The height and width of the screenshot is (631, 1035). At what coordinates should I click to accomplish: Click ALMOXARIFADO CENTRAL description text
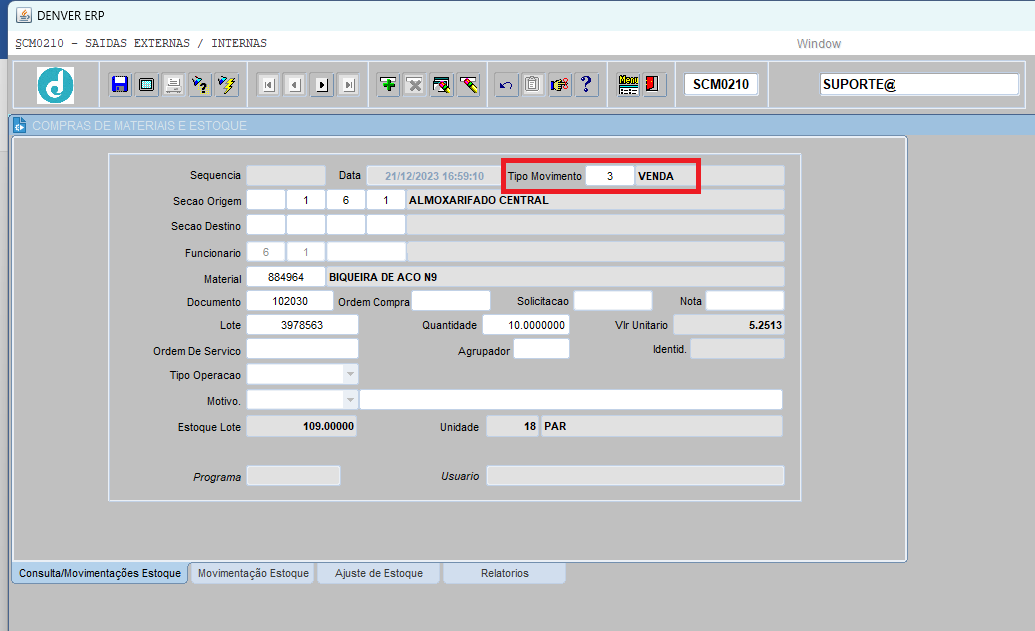[479, 200]
